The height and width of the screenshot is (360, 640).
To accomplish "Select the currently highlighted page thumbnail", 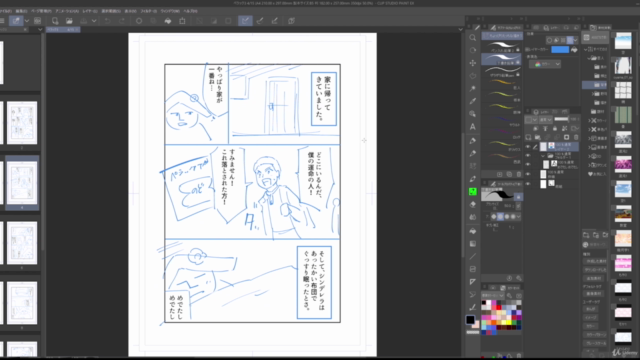I will pyautogui.click(x=22, y=182).
